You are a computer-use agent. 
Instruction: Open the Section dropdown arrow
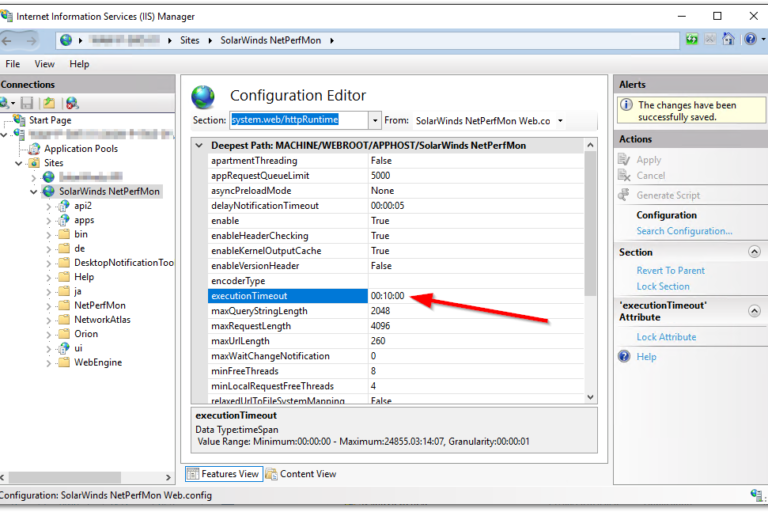coord(375,121)
